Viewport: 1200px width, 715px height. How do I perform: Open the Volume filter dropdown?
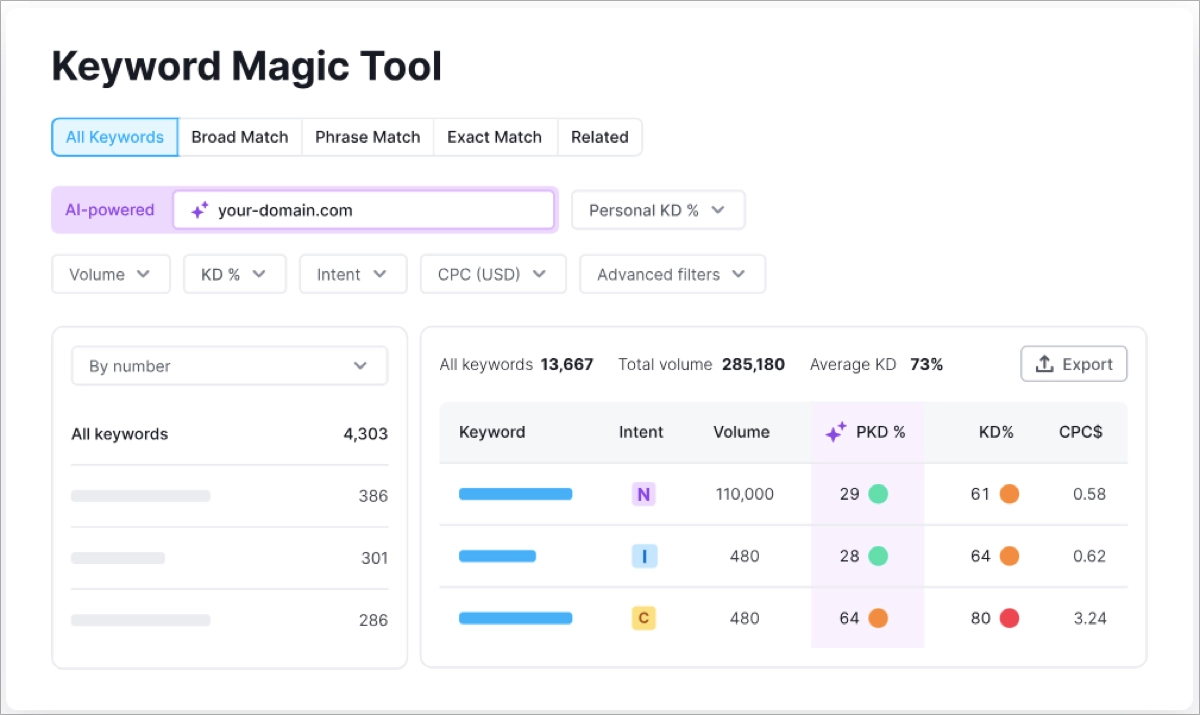tap(110, 274)
